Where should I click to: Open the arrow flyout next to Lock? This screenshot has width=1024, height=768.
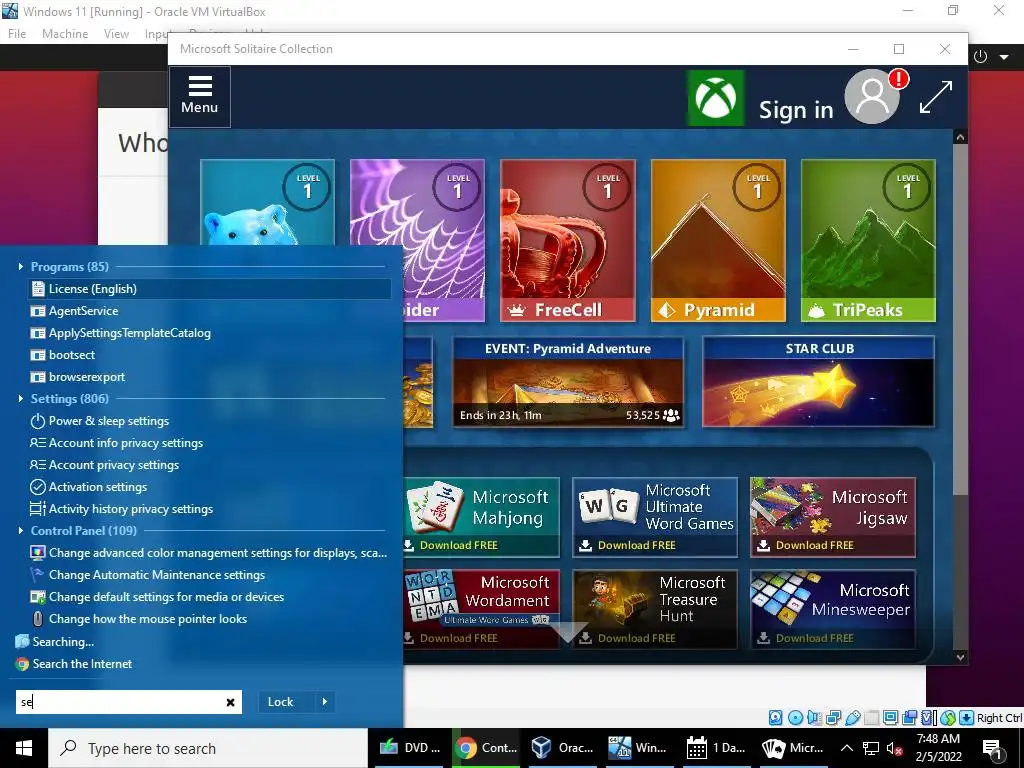325,702
